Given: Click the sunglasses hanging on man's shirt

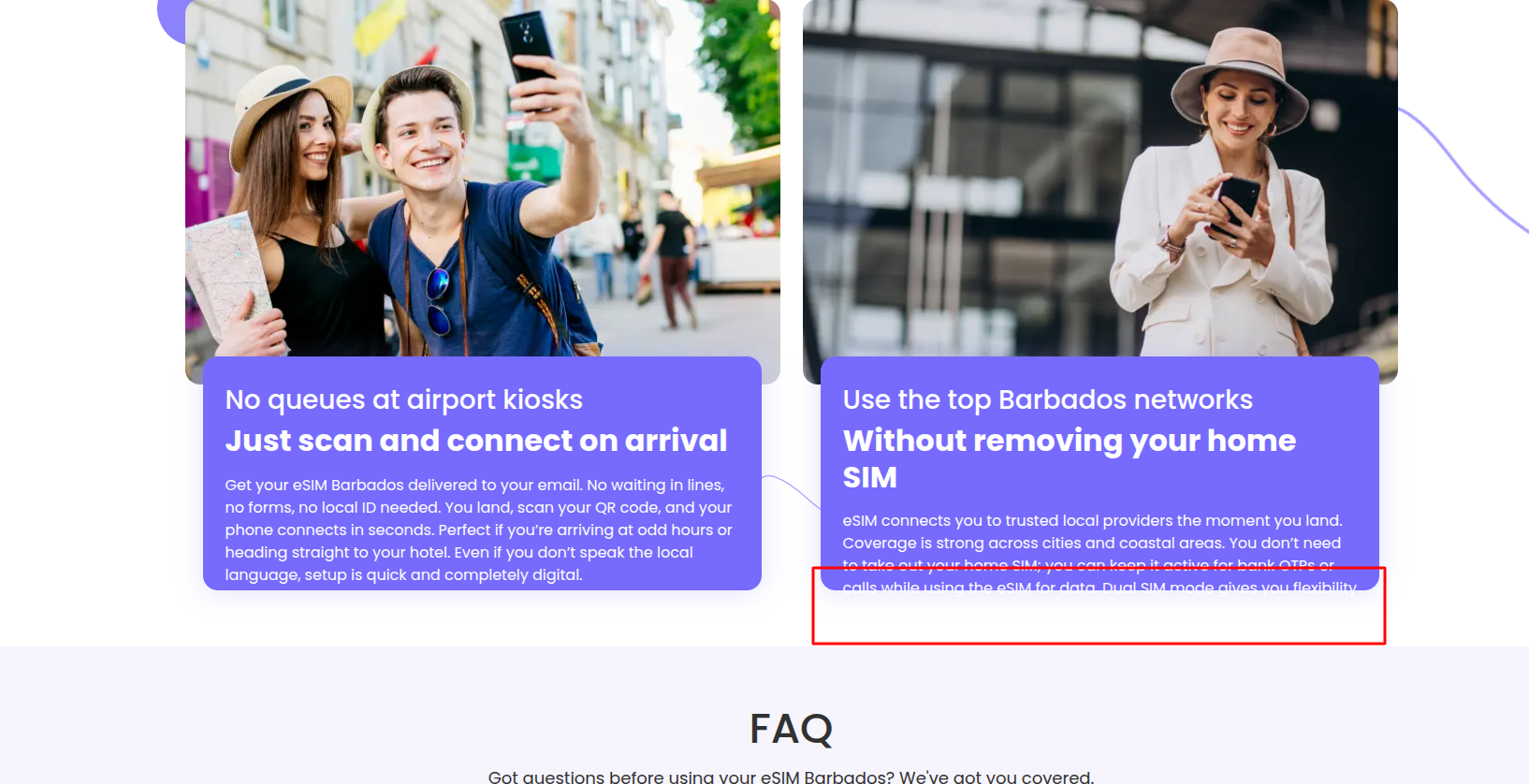Looking at the screenshot, I should tap(438, 300).
